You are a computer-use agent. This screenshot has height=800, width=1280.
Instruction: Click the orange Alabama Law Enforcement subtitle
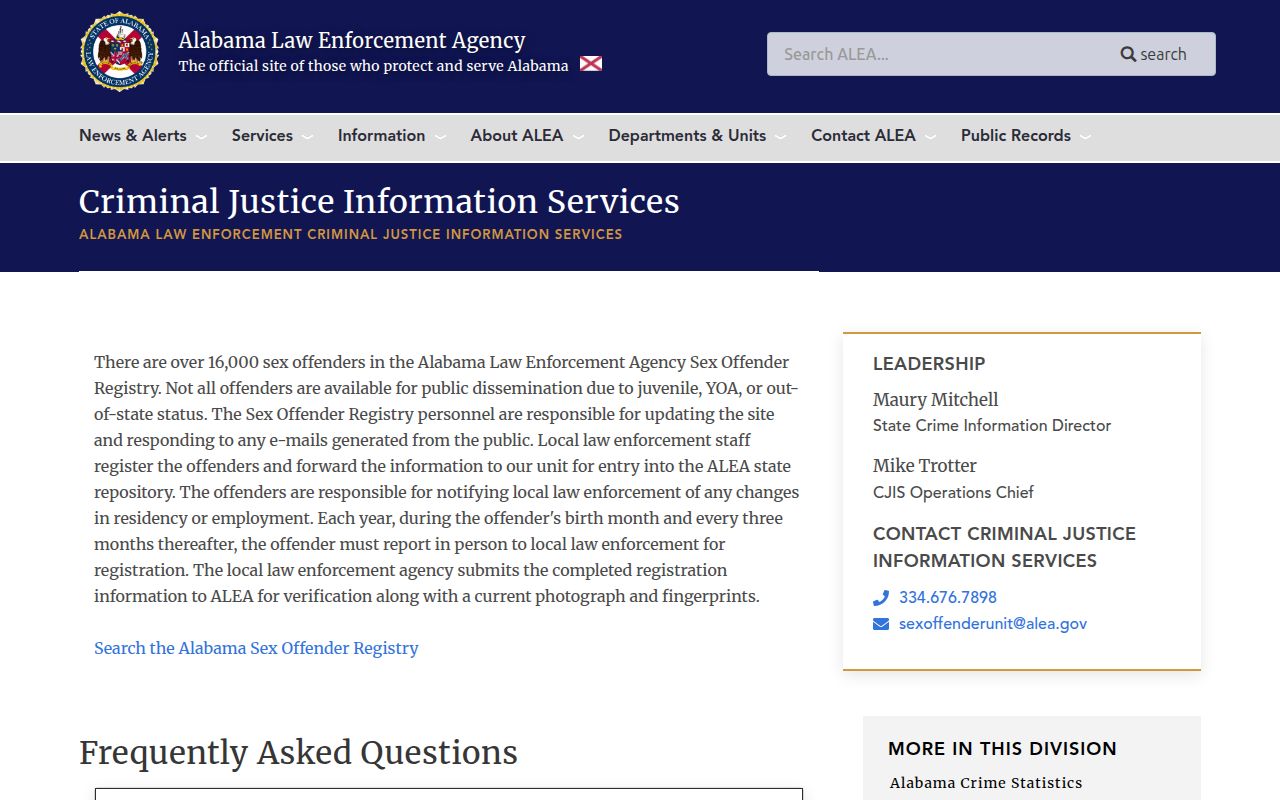coord(351,234)
